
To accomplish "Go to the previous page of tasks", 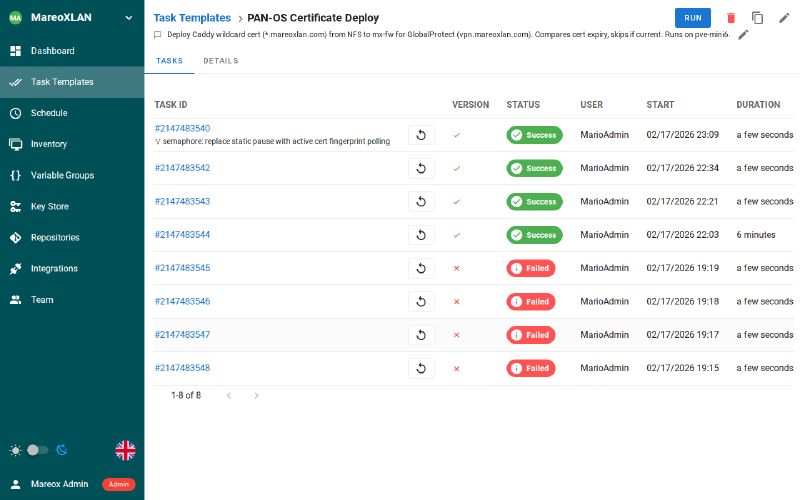I will point(229,395).
